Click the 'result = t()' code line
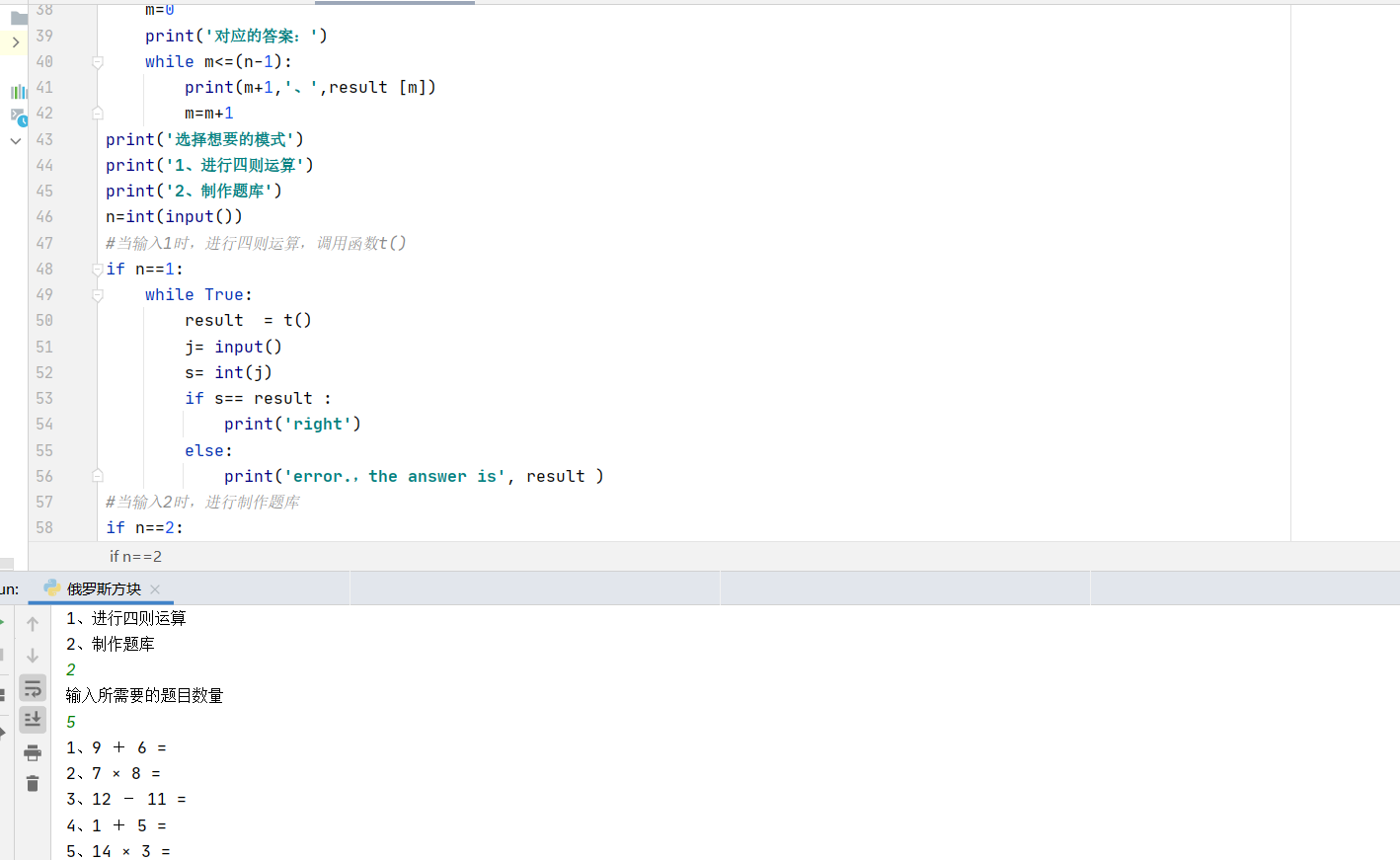Viewport: 1400px width, 860px height. pos(248,321)
